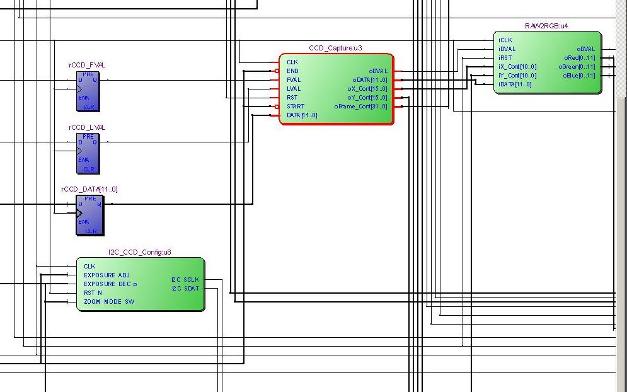Select the RAW2RGB:u4 module block
Screen dimensions: 627x392
tap(547, 62)
